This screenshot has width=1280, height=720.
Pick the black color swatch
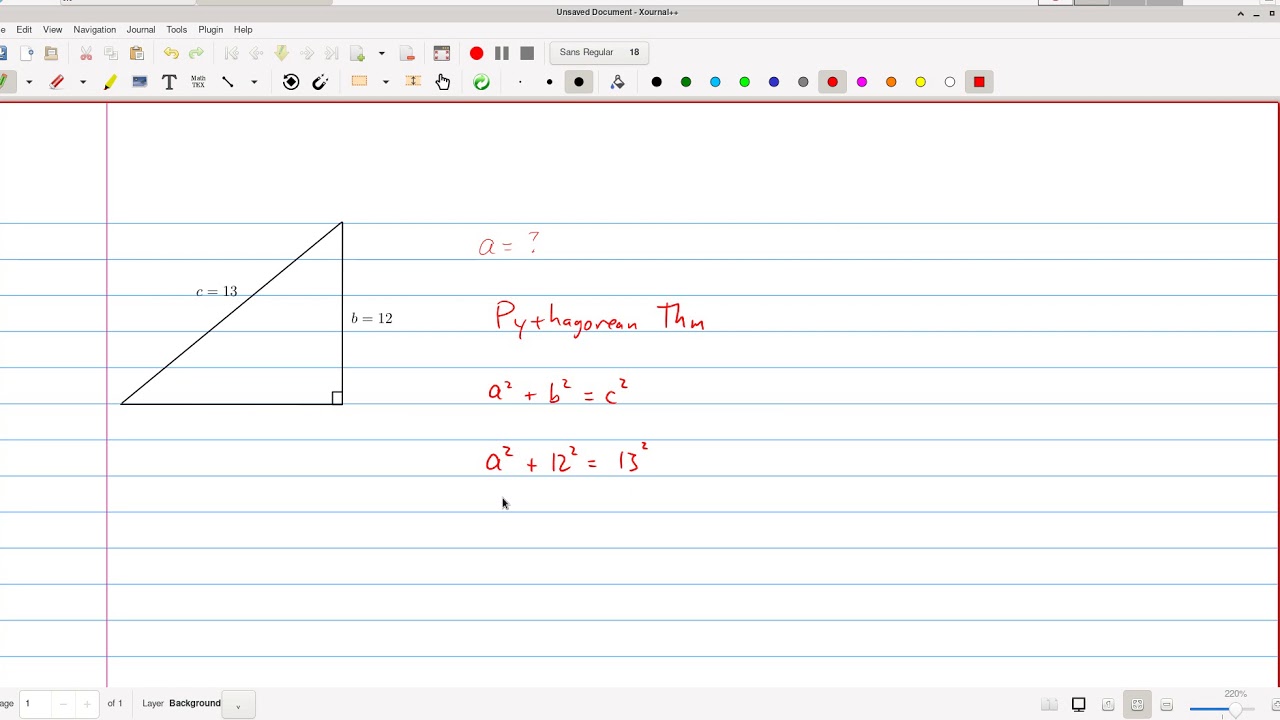[657, 82]
